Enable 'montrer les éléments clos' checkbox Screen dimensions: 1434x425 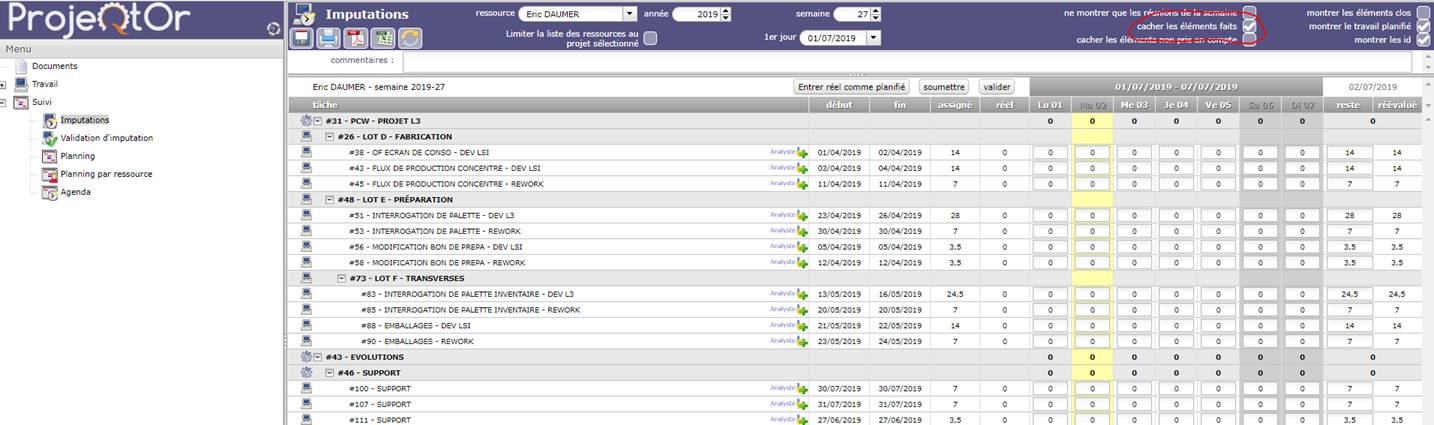1423,12
